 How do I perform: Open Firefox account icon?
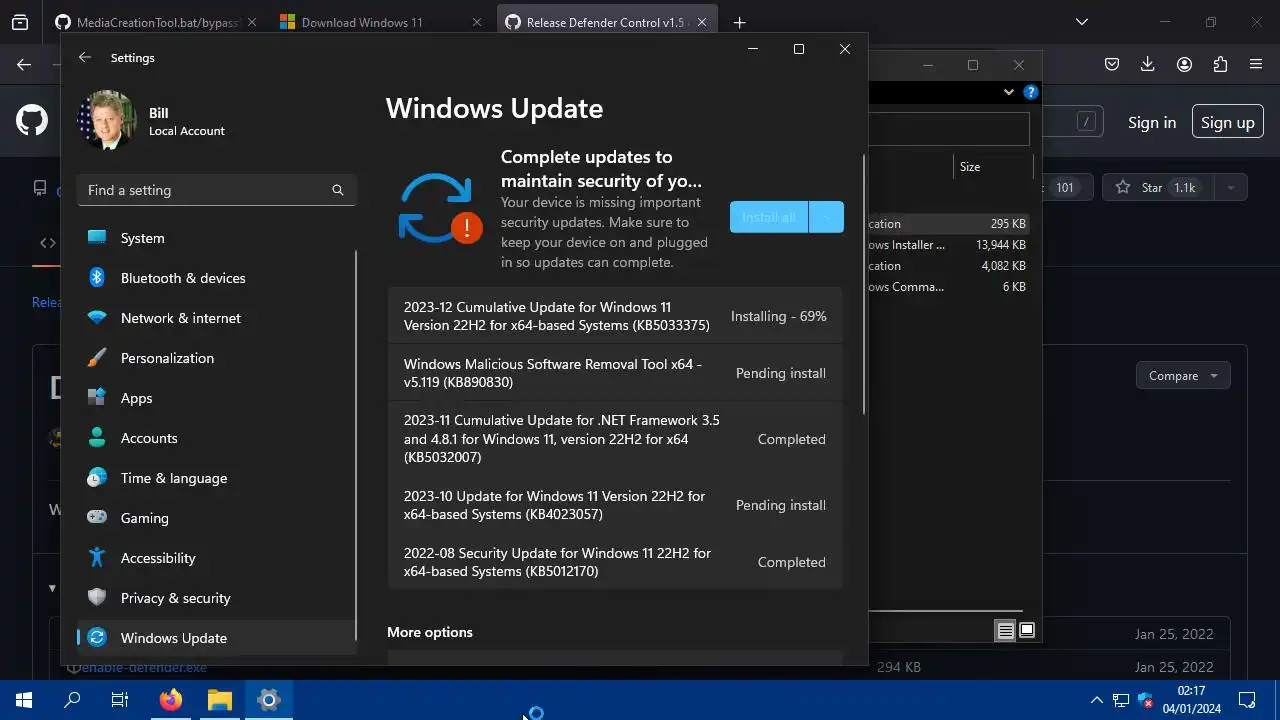coord(1184,64)
